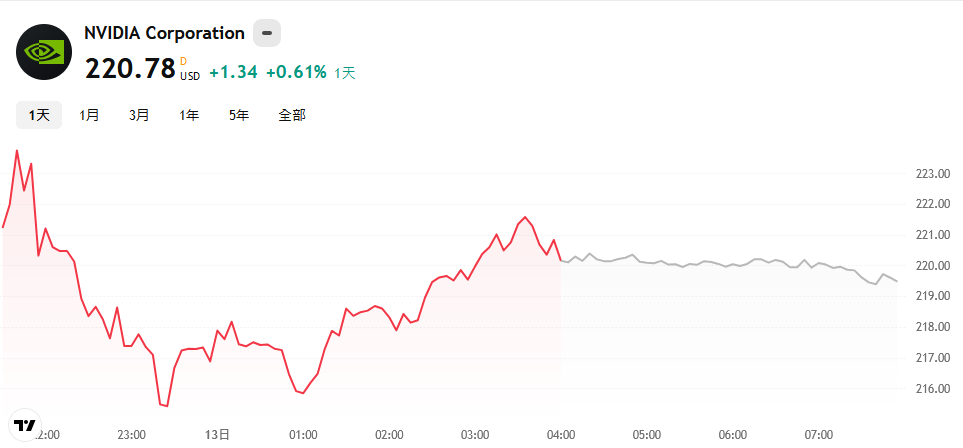This screenshot has height=448, width=963.
Task: Select the 1天 time range tab
Action: [39, 115]
